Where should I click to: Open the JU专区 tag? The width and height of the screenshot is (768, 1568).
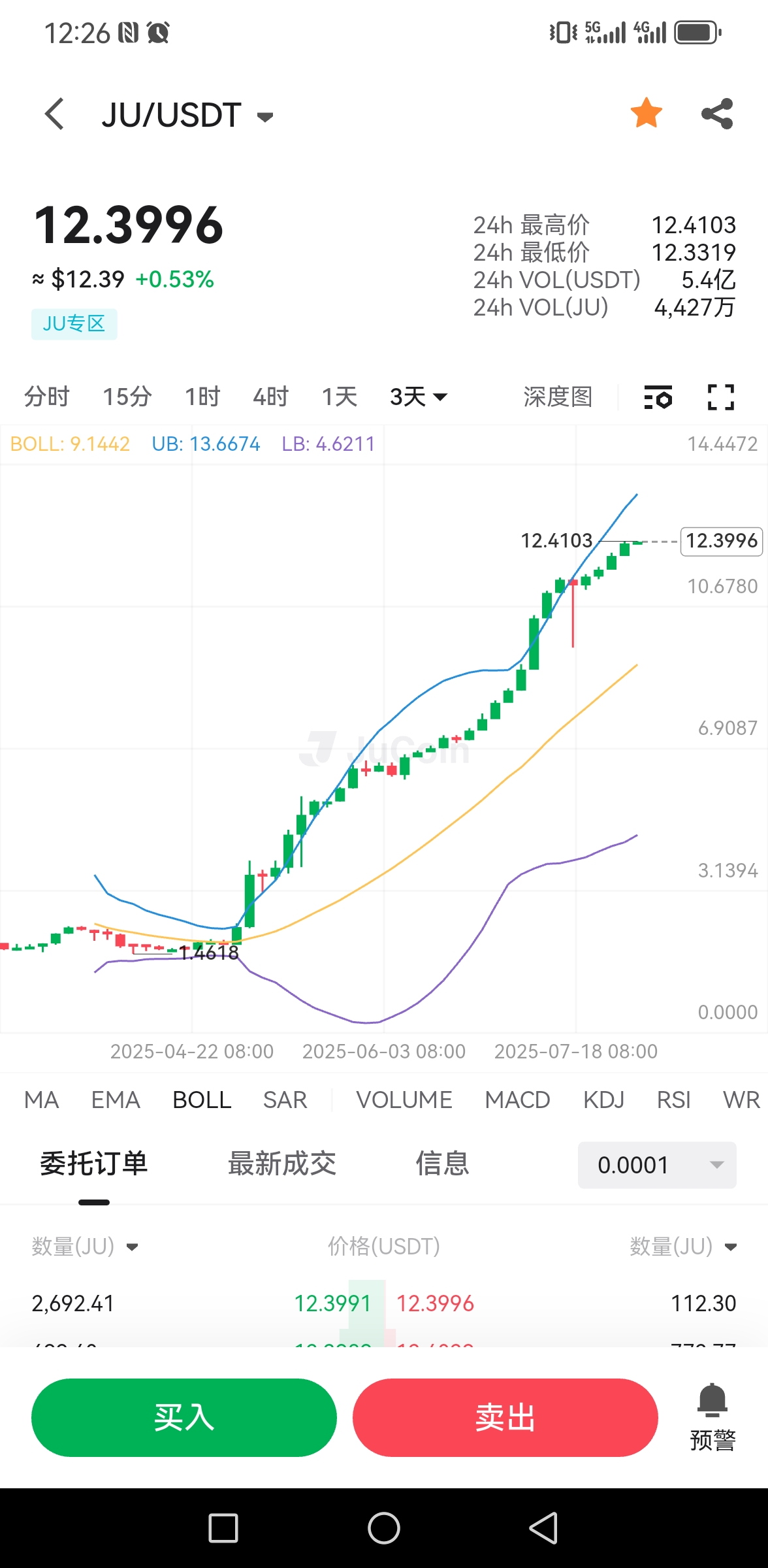(74, 324)
